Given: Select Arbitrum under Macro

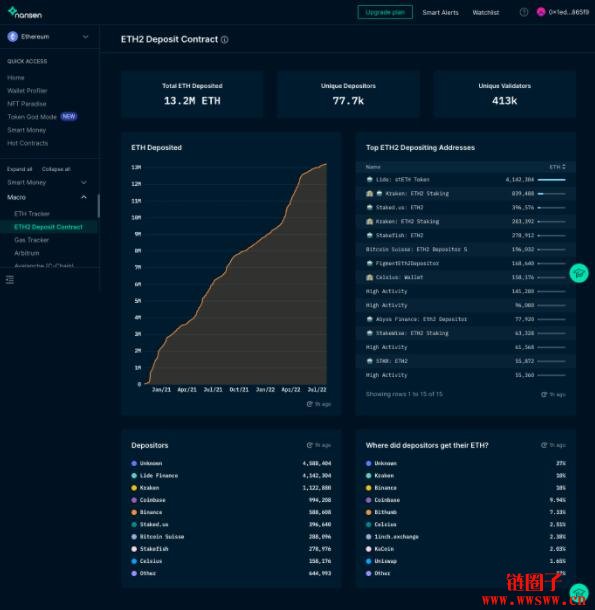Looking at the screenshot, I should coord(26,253).
